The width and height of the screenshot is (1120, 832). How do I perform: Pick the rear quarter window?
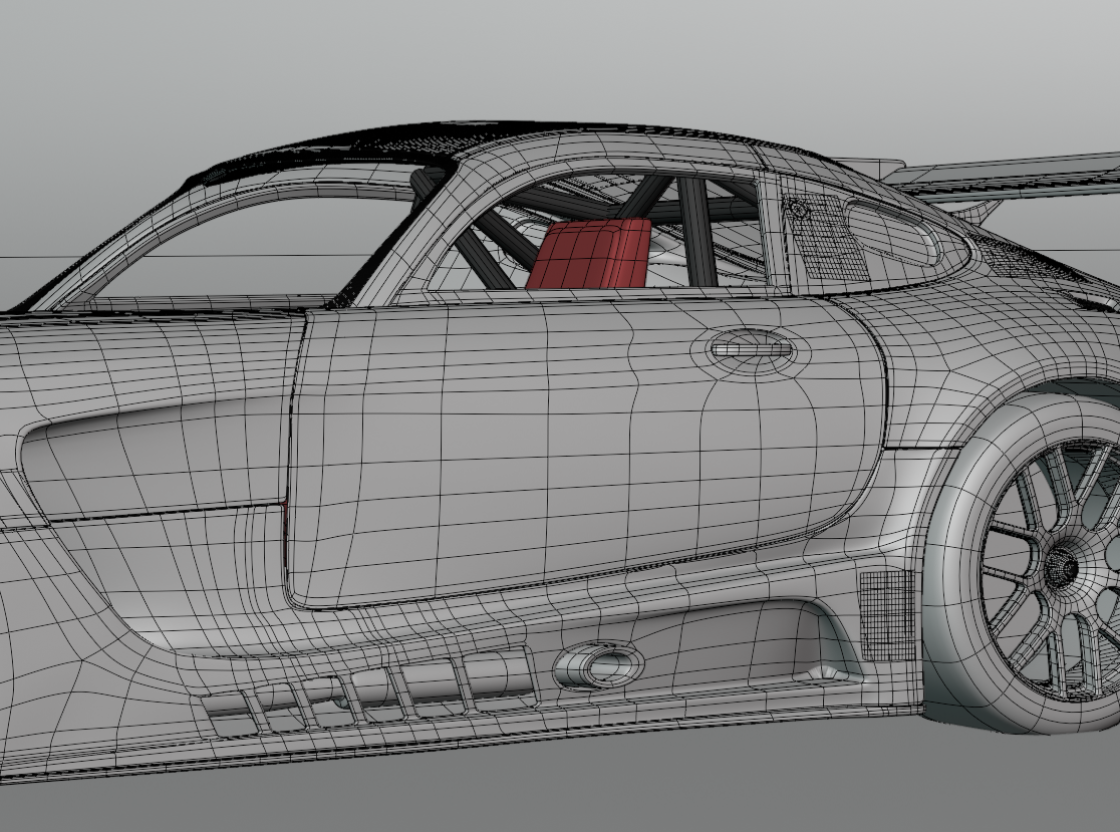tap(895, 235)
